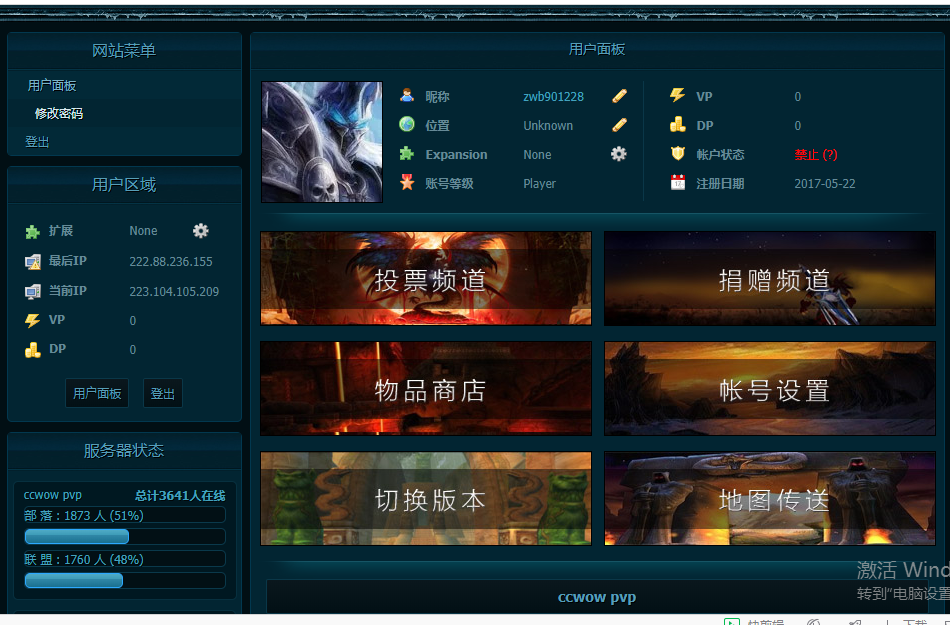
Task: Edit the Unknown location with pencil icon
Action: coord(619,124)
